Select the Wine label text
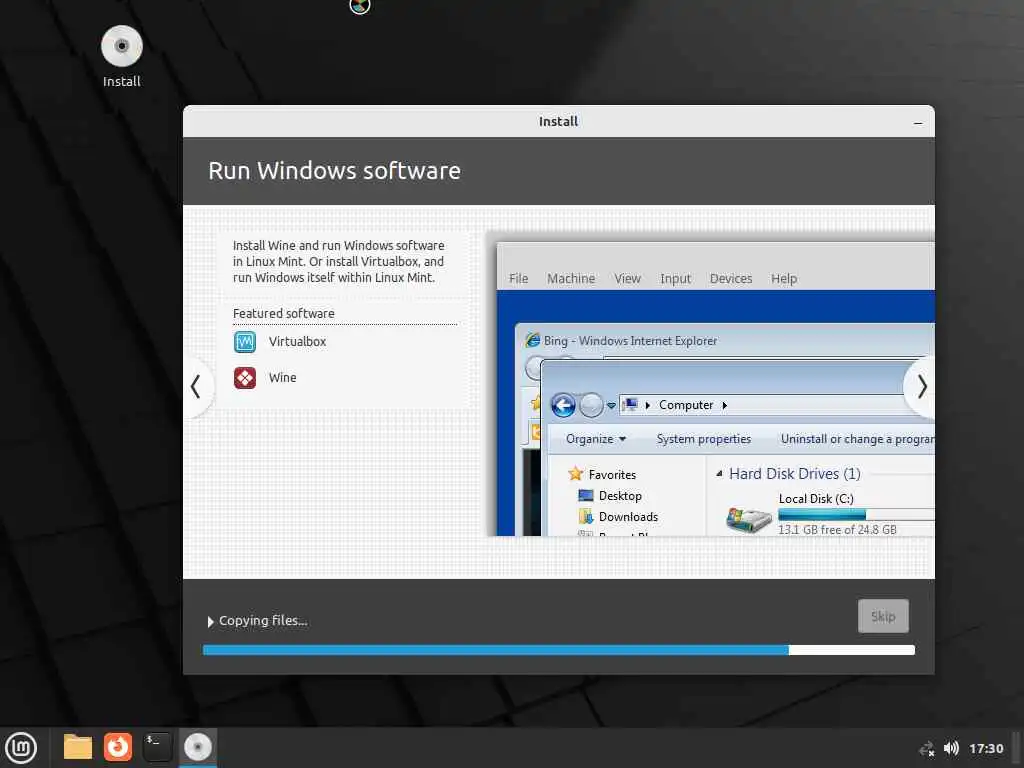The width and height of the screenshot is (1024, 768). click(x=282, y=377)
